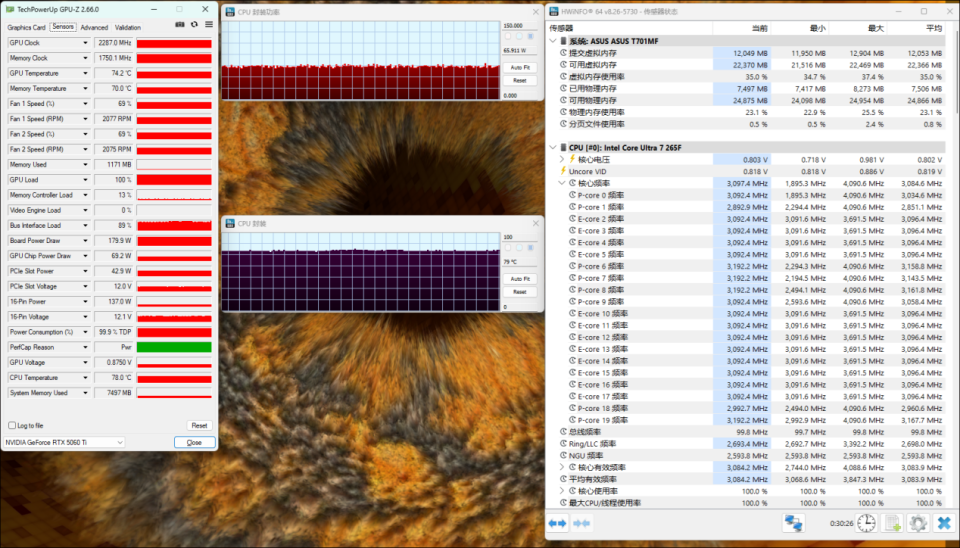Expand the 核心频率 tree row
The width and height of the screenshot is (960, 548).
562,183
